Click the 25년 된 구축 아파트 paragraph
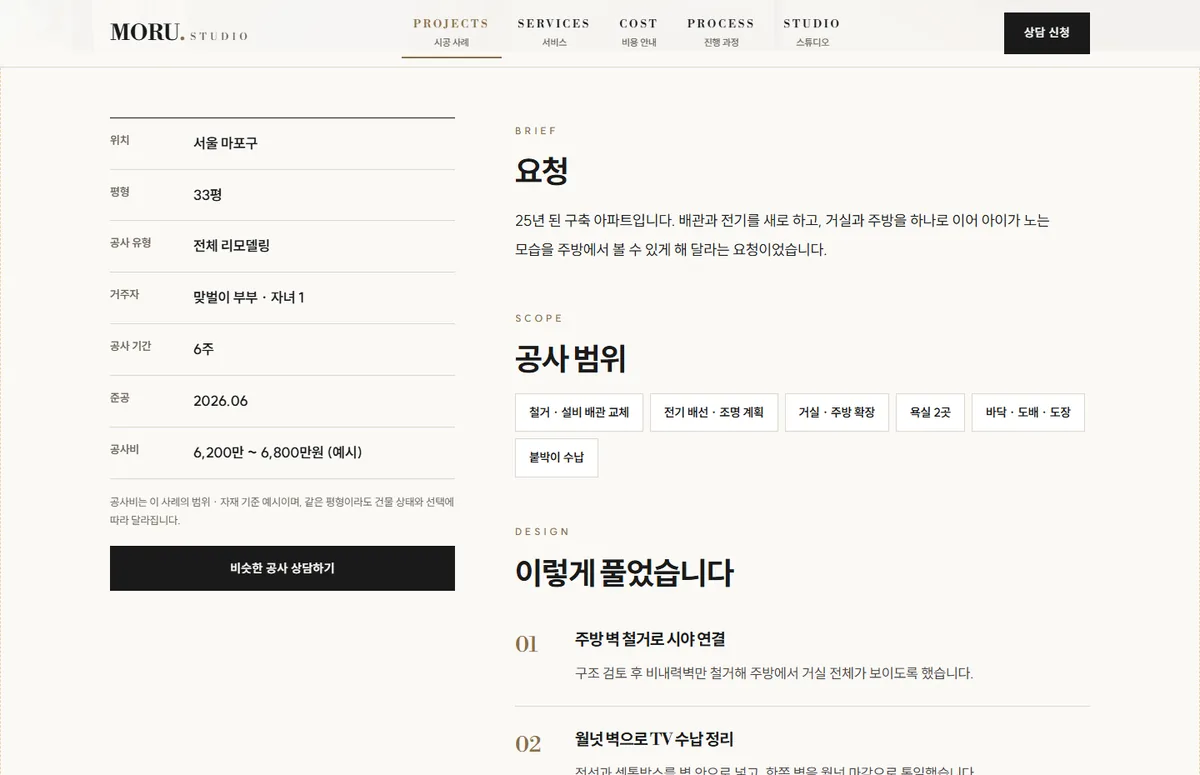 tap(782, 235)
